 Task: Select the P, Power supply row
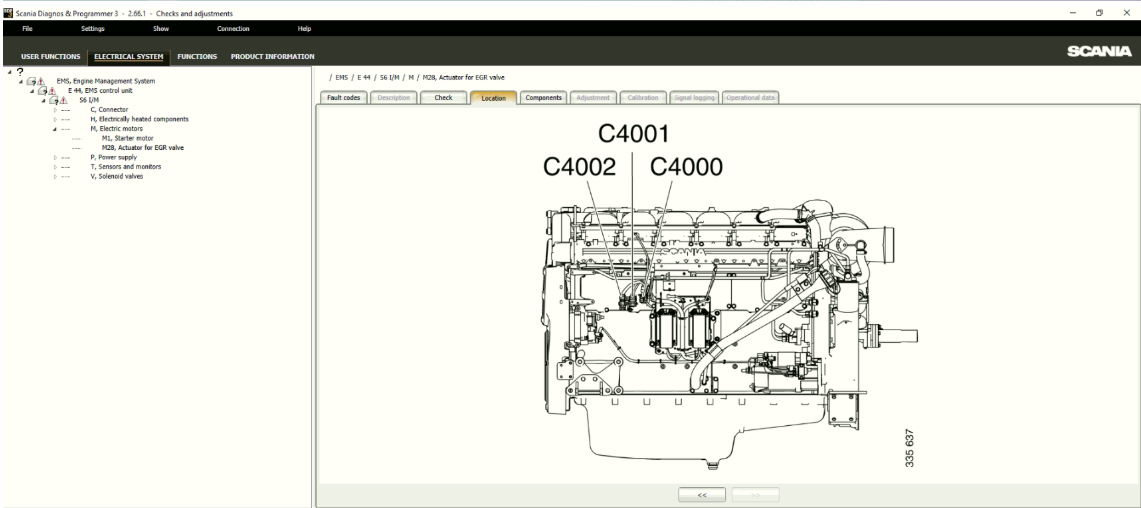[114, 157]
